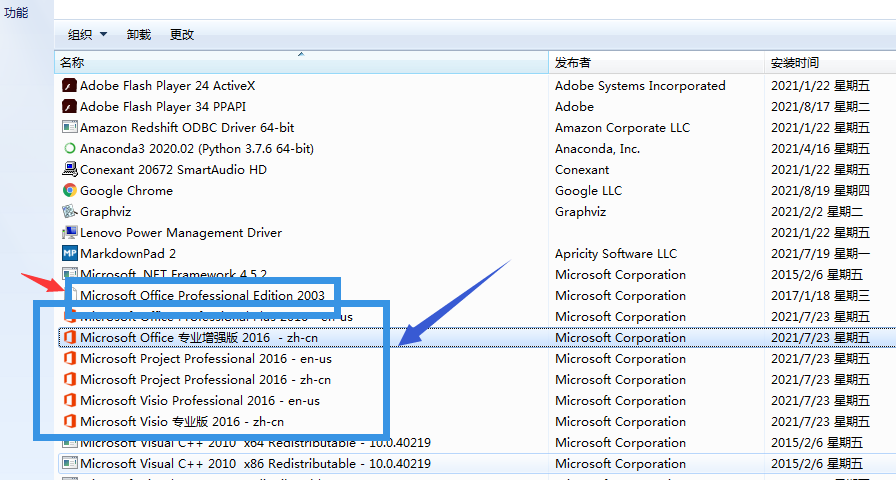
Task: Select Microsoft Project Professional 2016 - en-us name
Action: [x=206, y=359]
